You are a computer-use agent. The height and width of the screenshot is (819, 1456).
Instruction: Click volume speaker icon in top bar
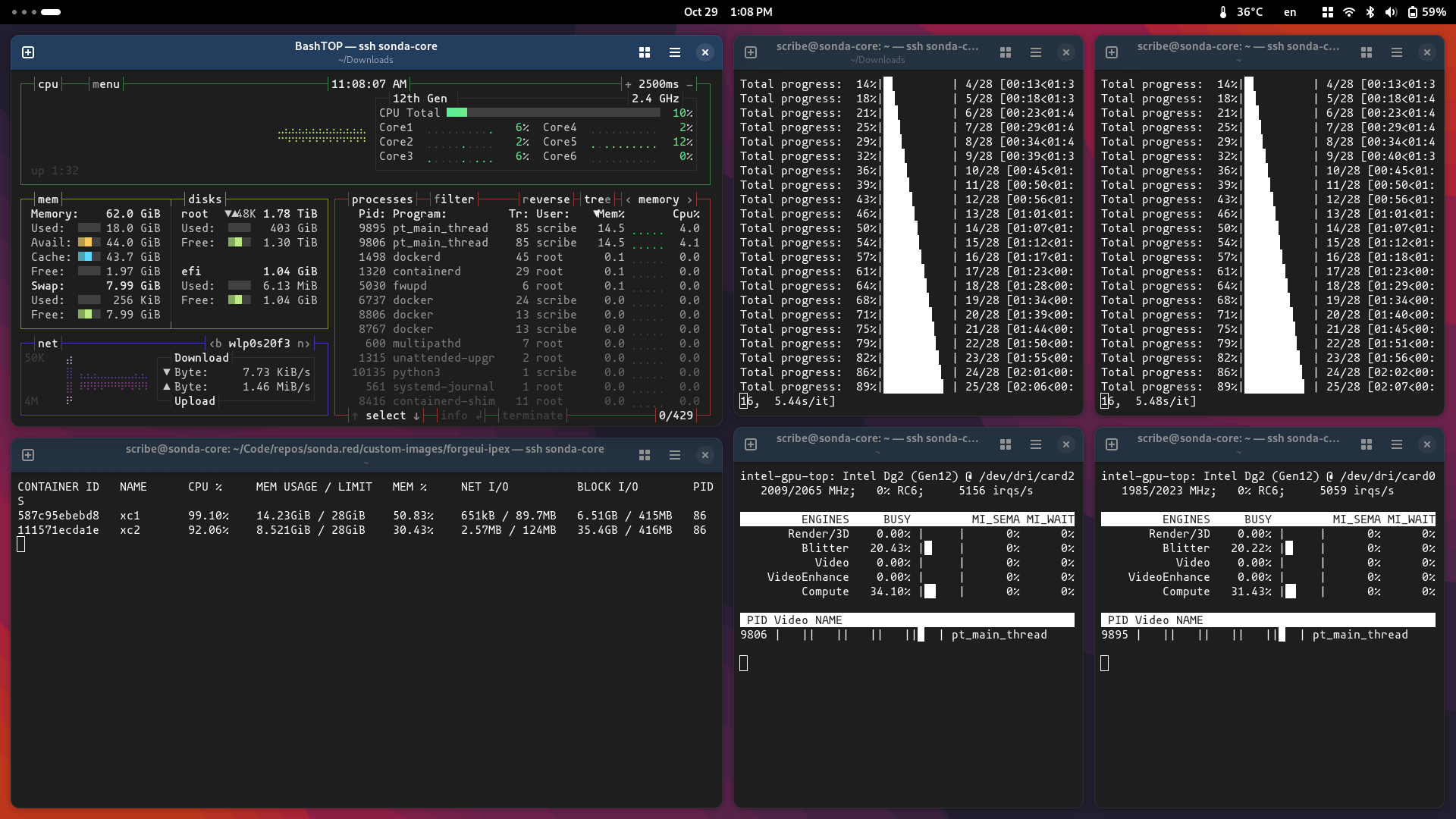coord(1391,12)
